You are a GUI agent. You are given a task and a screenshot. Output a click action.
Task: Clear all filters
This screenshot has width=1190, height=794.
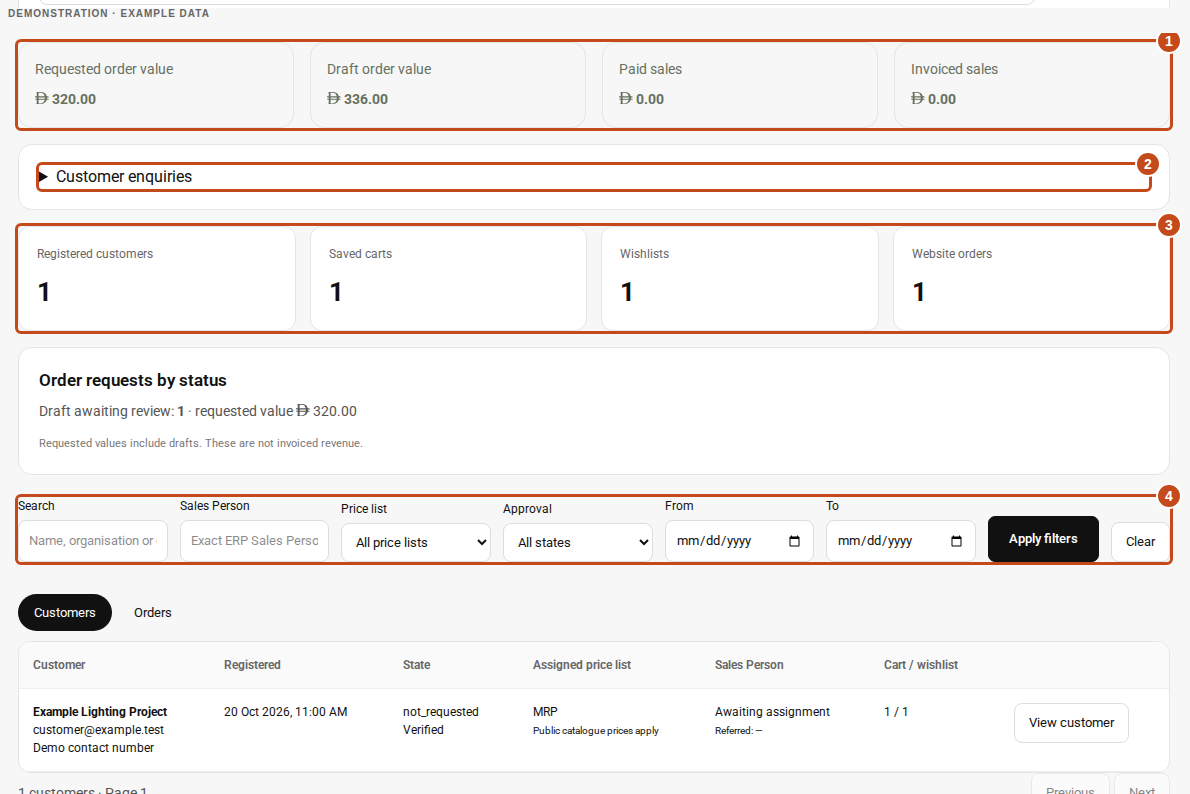[x=1140, y=541]
